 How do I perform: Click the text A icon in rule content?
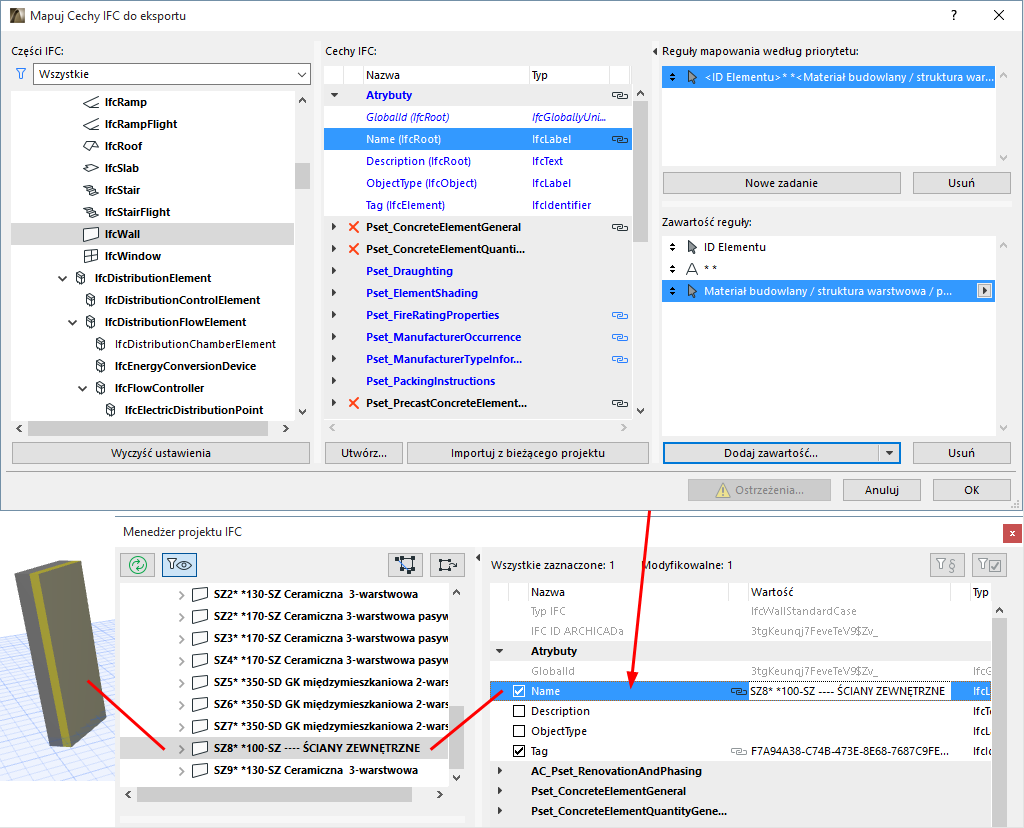point(692,268)
